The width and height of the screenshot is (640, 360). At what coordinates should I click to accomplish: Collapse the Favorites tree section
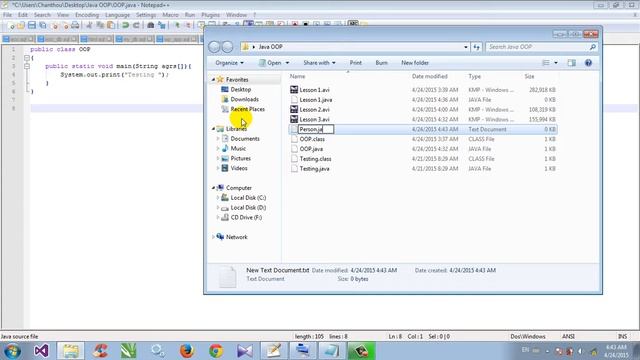[213, 80]
